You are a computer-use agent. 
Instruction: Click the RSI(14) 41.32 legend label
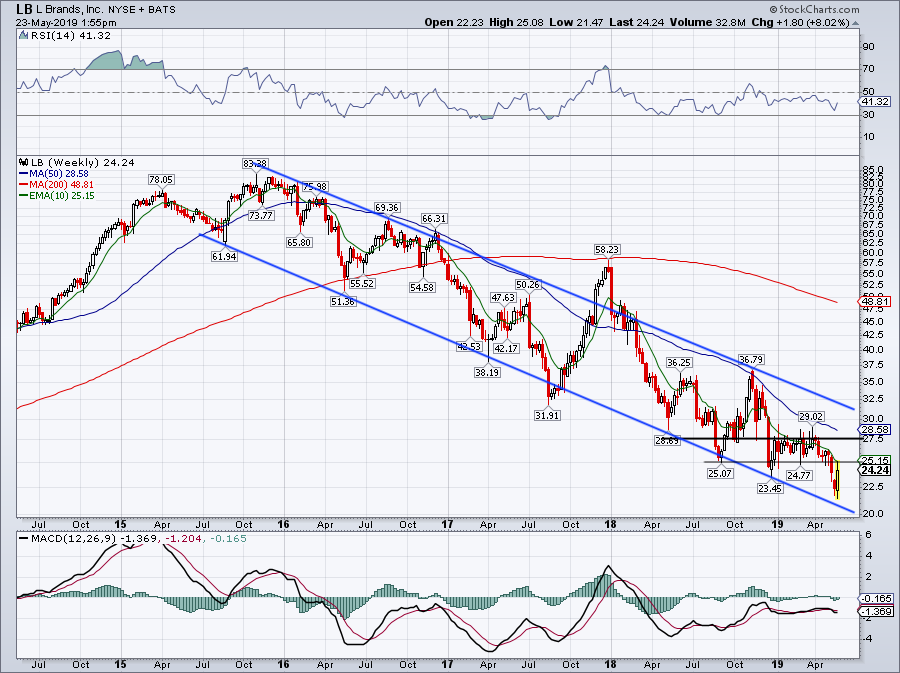pyautogui.click(x=71, y=36)
